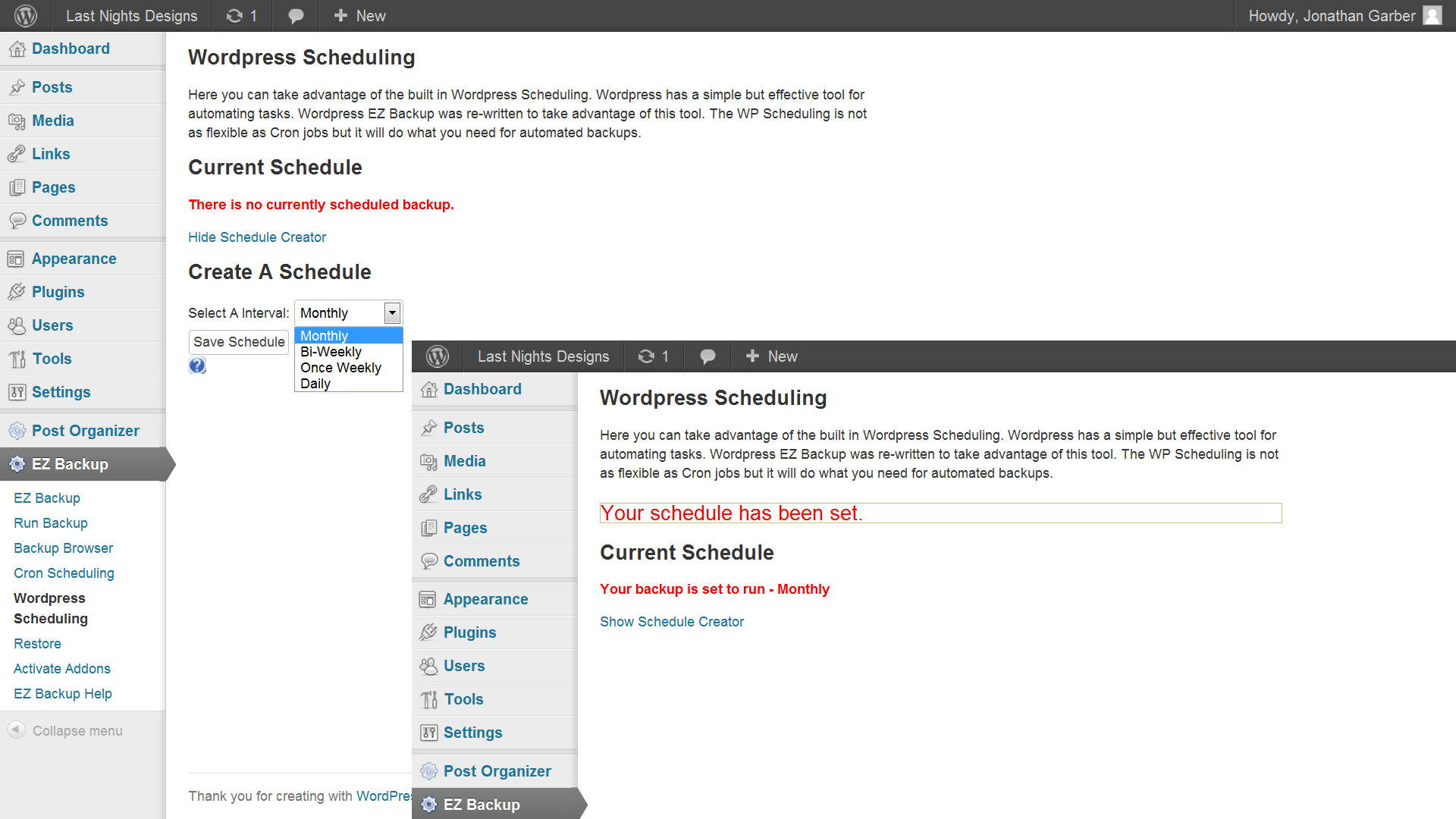Viewport: 1456px width, 819px height.
Task: Click the Tools icon in second screenshot's sidebar
Action: [x=429, y=699]
